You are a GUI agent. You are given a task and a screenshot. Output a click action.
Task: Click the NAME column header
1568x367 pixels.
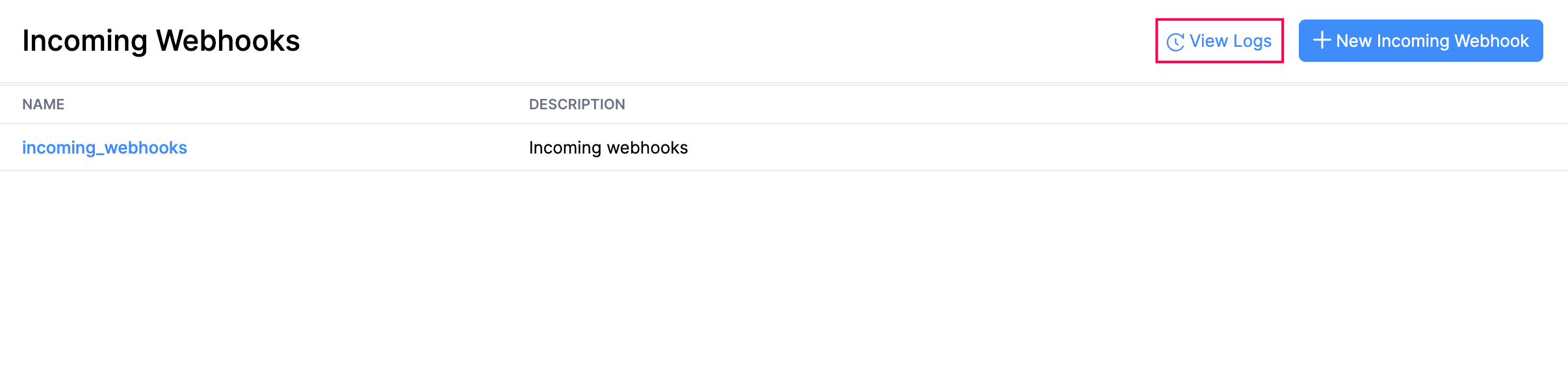pyautogui.click(x=44, y=104)
